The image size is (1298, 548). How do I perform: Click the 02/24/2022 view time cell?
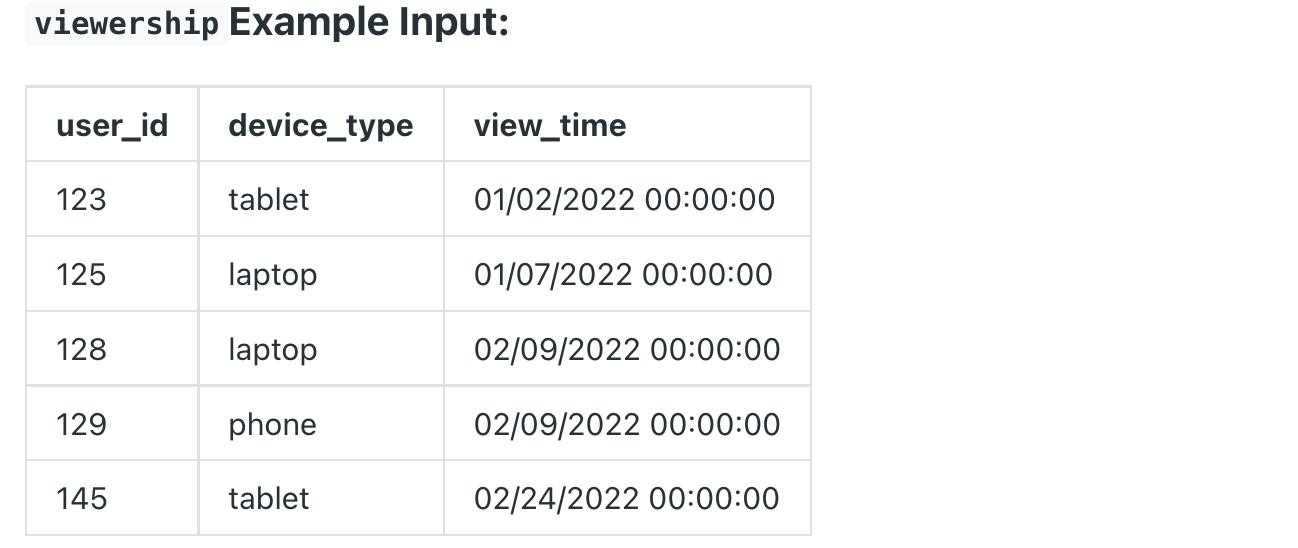pyautogui.click(x=627, y=498)
